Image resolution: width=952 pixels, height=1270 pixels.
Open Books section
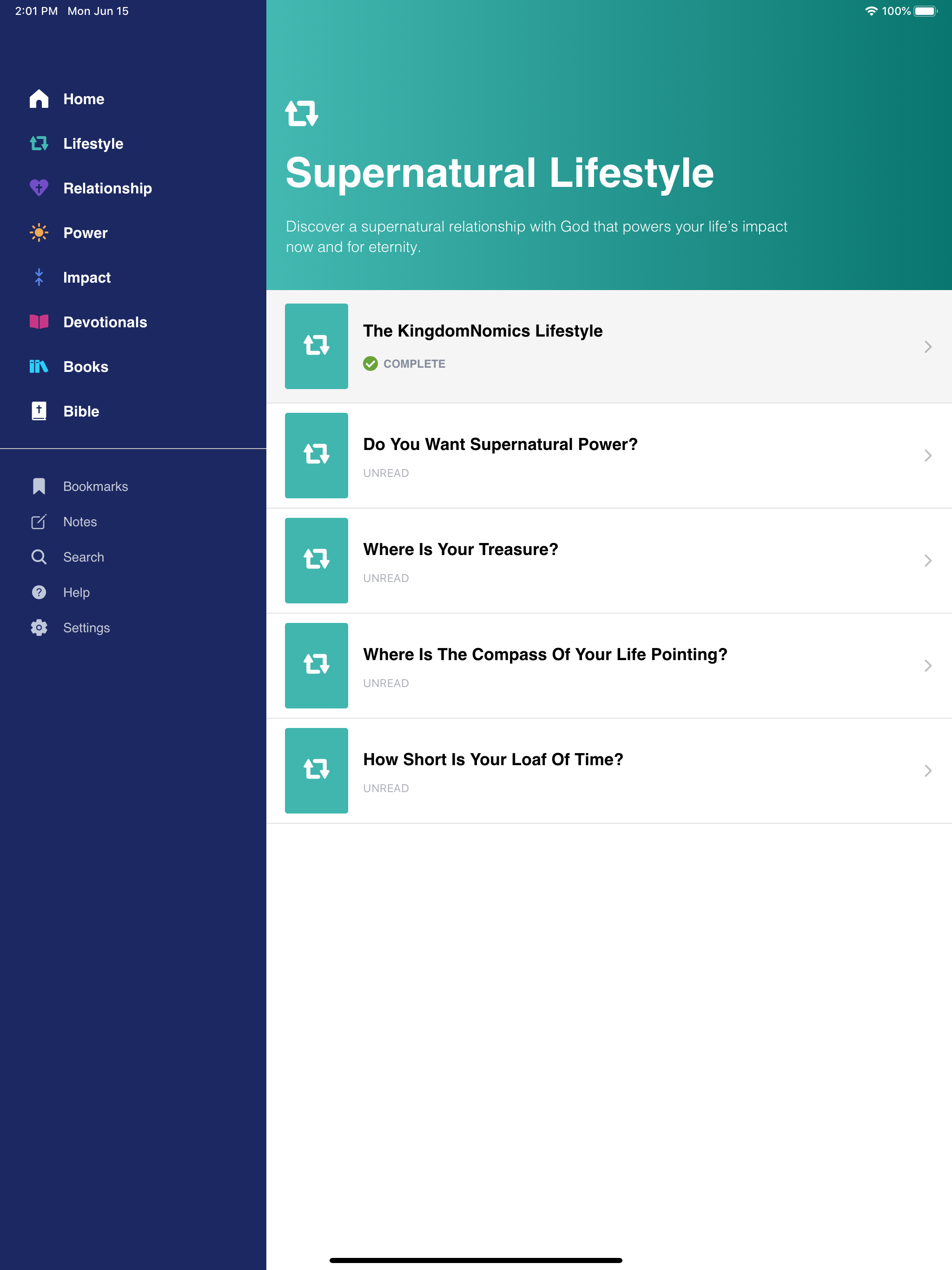point(86,367)
